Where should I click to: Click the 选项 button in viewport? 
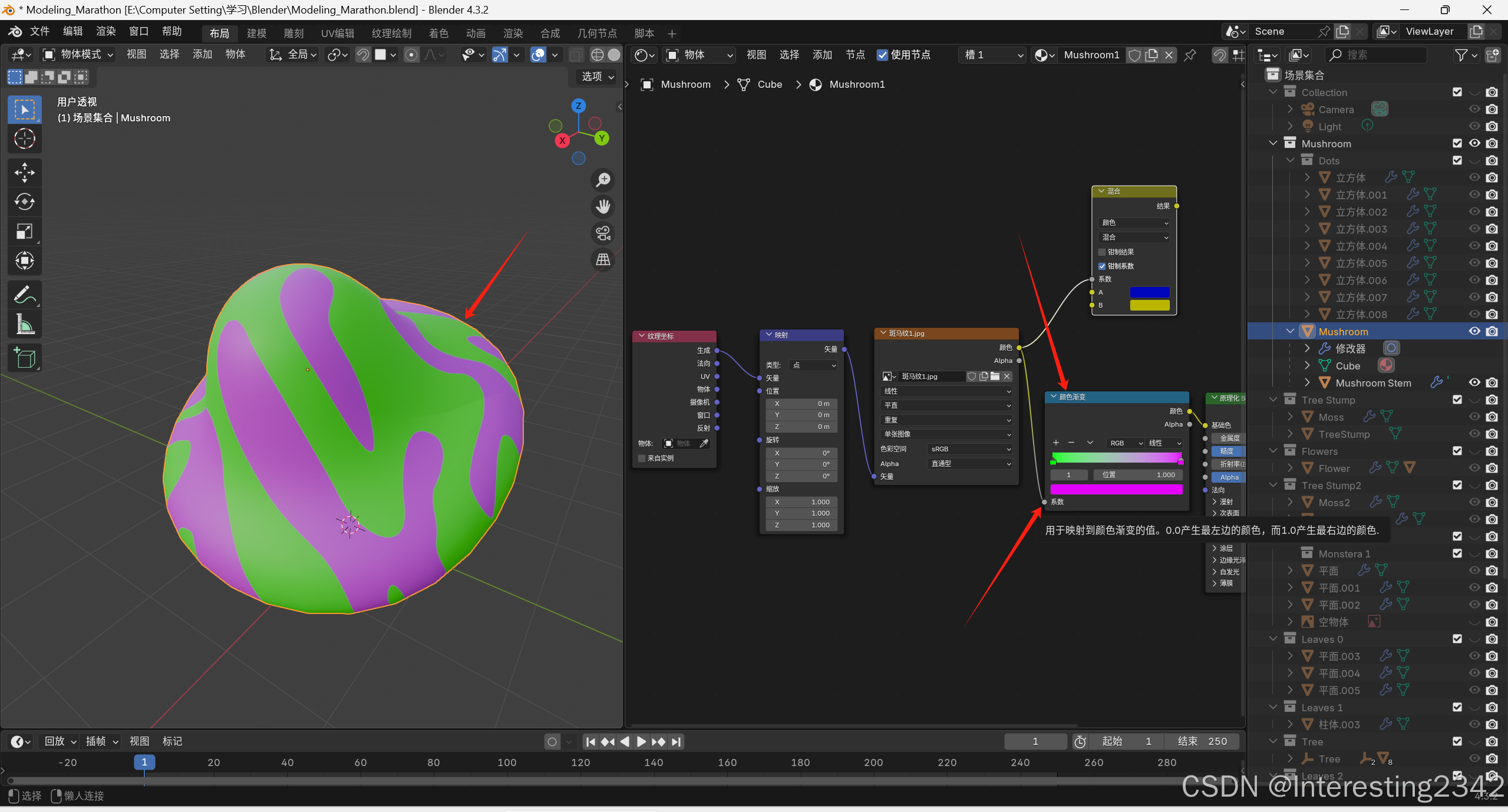coord(597,77)
